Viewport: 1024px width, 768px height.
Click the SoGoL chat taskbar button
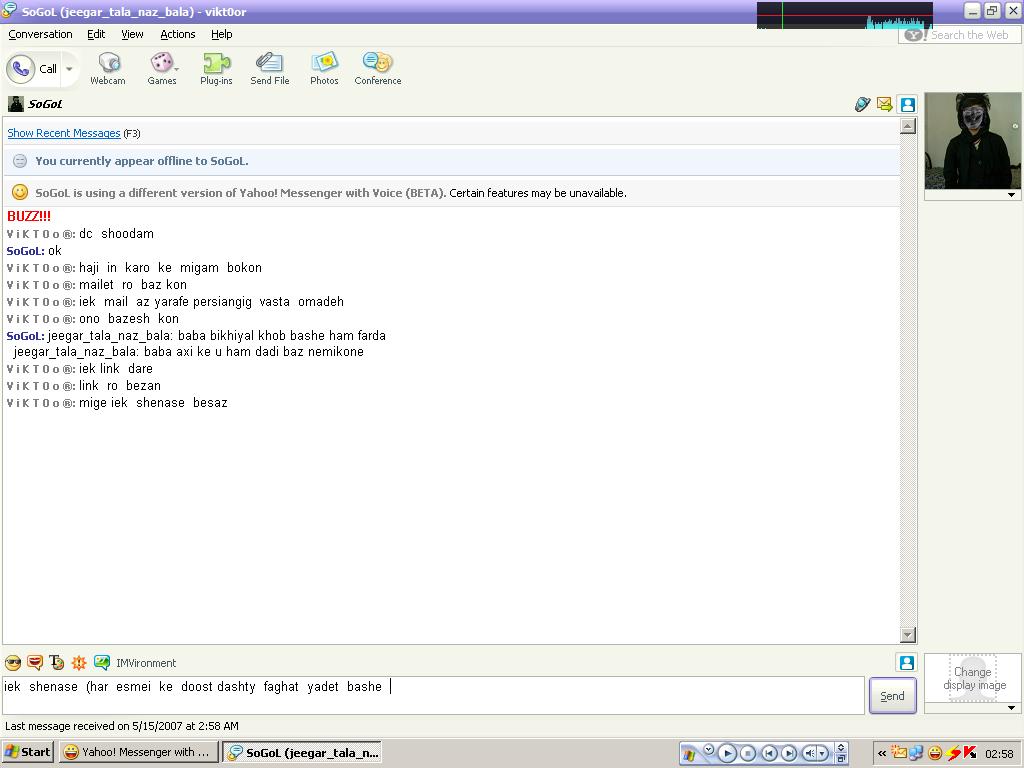point(302,752)
